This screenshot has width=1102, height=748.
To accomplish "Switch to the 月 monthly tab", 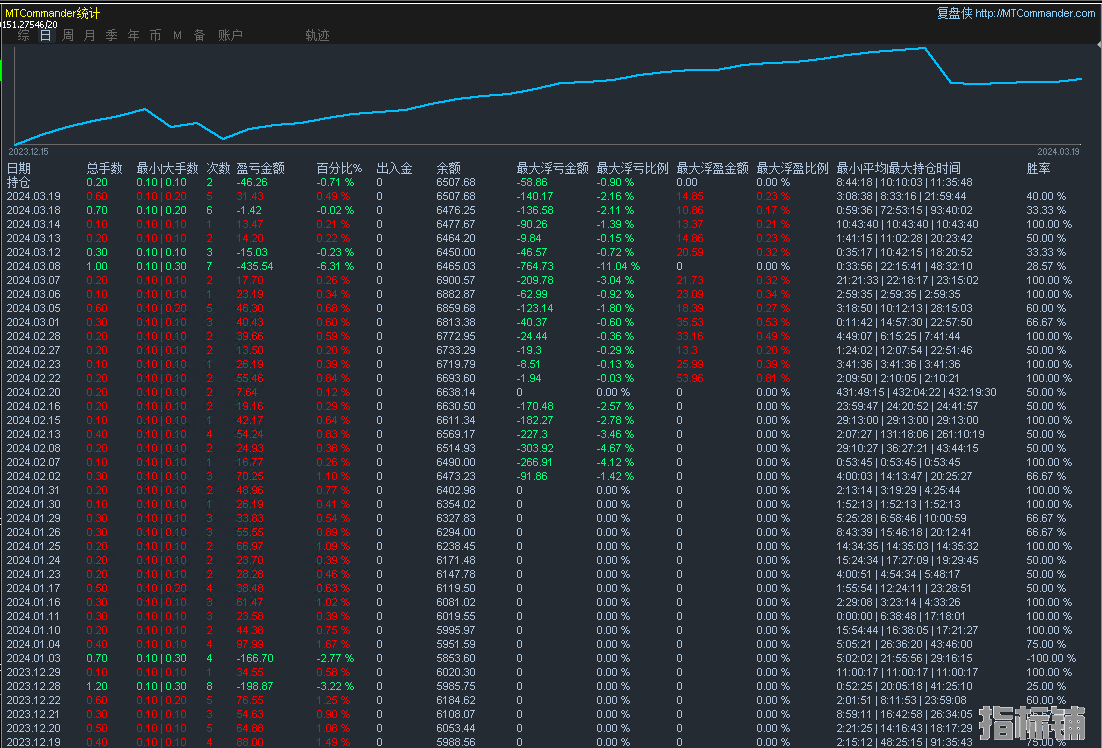I will pos(89,35).
